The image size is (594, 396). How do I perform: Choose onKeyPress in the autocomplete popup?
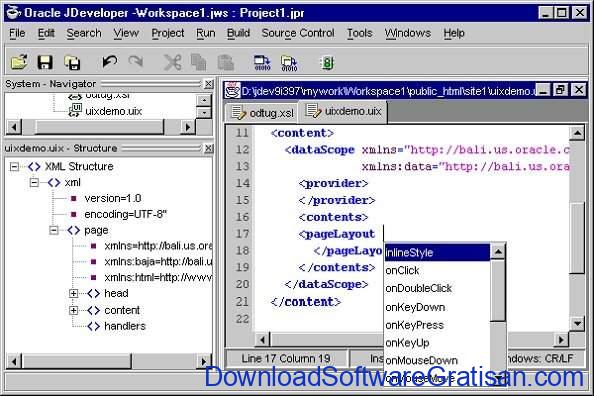[414, 325]
